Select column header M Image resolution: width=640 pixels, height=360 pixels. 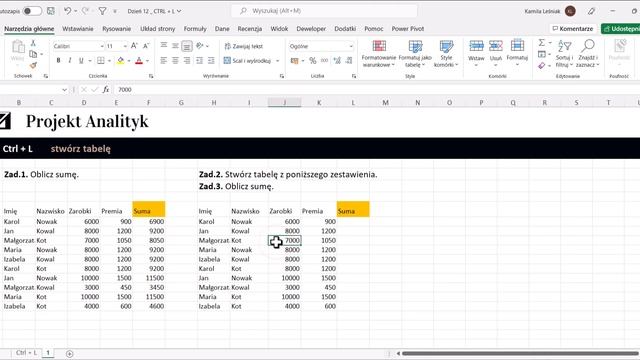pyautogui.click(x=385, y=102)
